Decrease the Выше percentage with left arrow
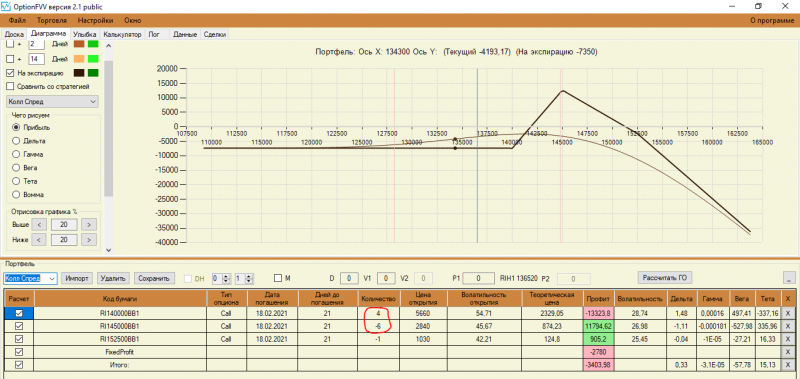800x379 pixels. [x=39, y=224]
